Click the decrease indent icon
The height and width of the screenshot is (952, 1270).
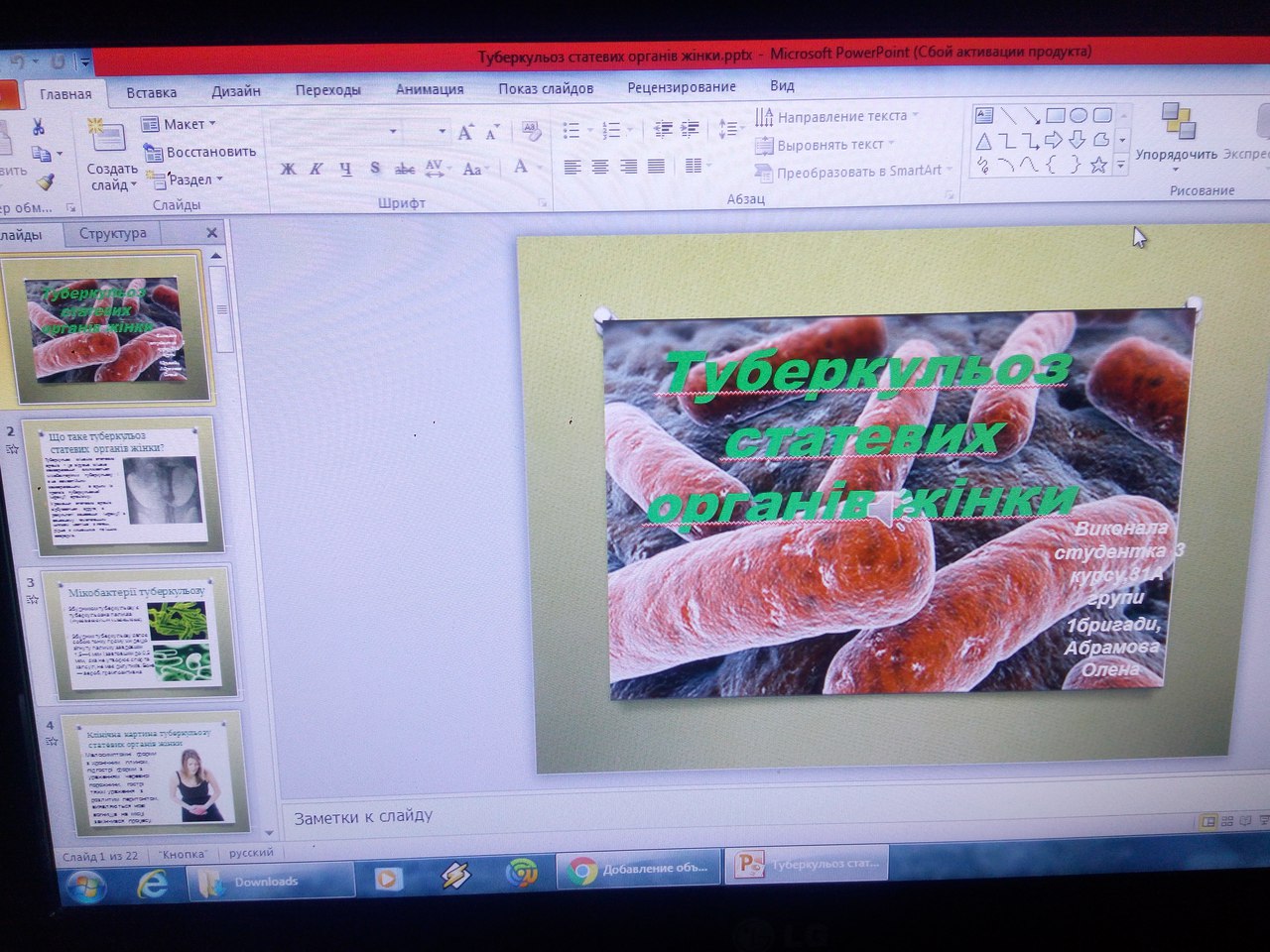pos(664,129)
